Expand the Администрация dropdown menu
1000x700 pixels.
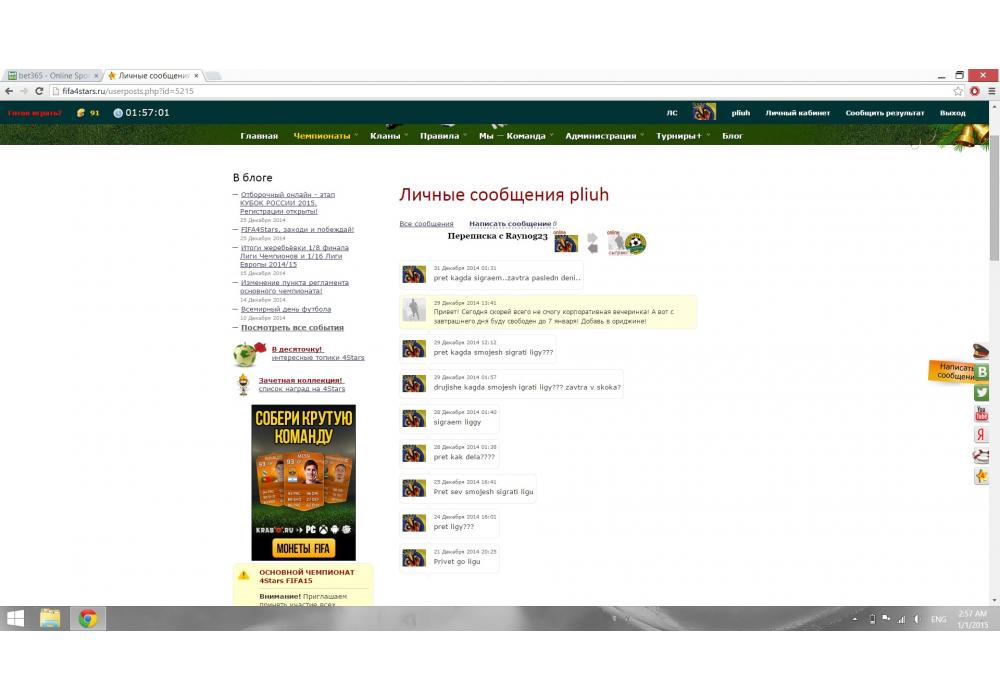coord(601,136)
